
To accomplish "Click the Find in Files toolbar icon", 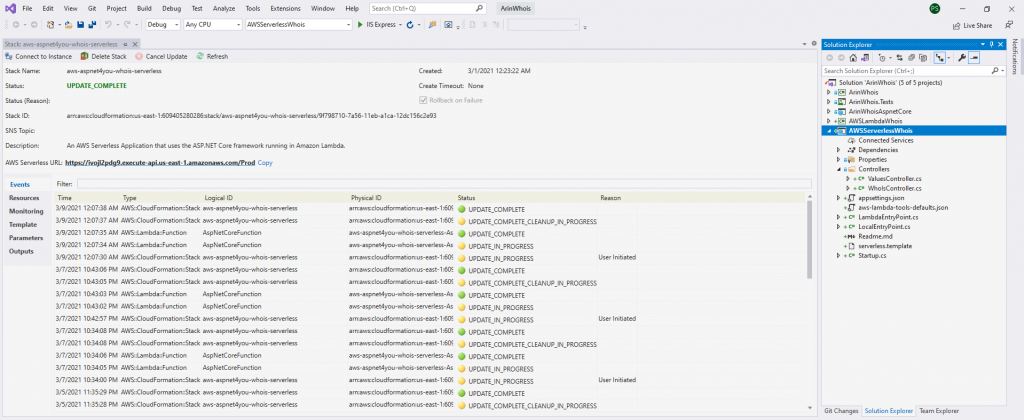I will [432, 25].
